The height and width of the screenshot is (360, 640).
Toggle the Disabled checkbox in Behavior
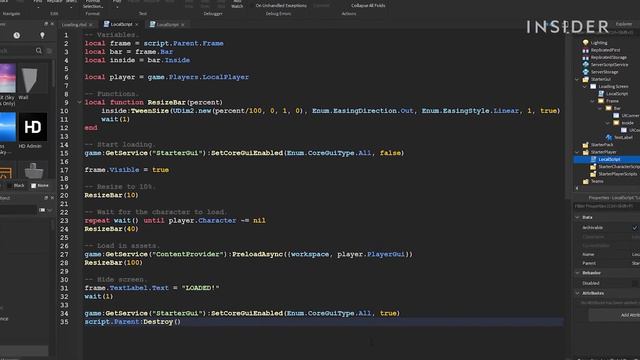coord(635,283)
